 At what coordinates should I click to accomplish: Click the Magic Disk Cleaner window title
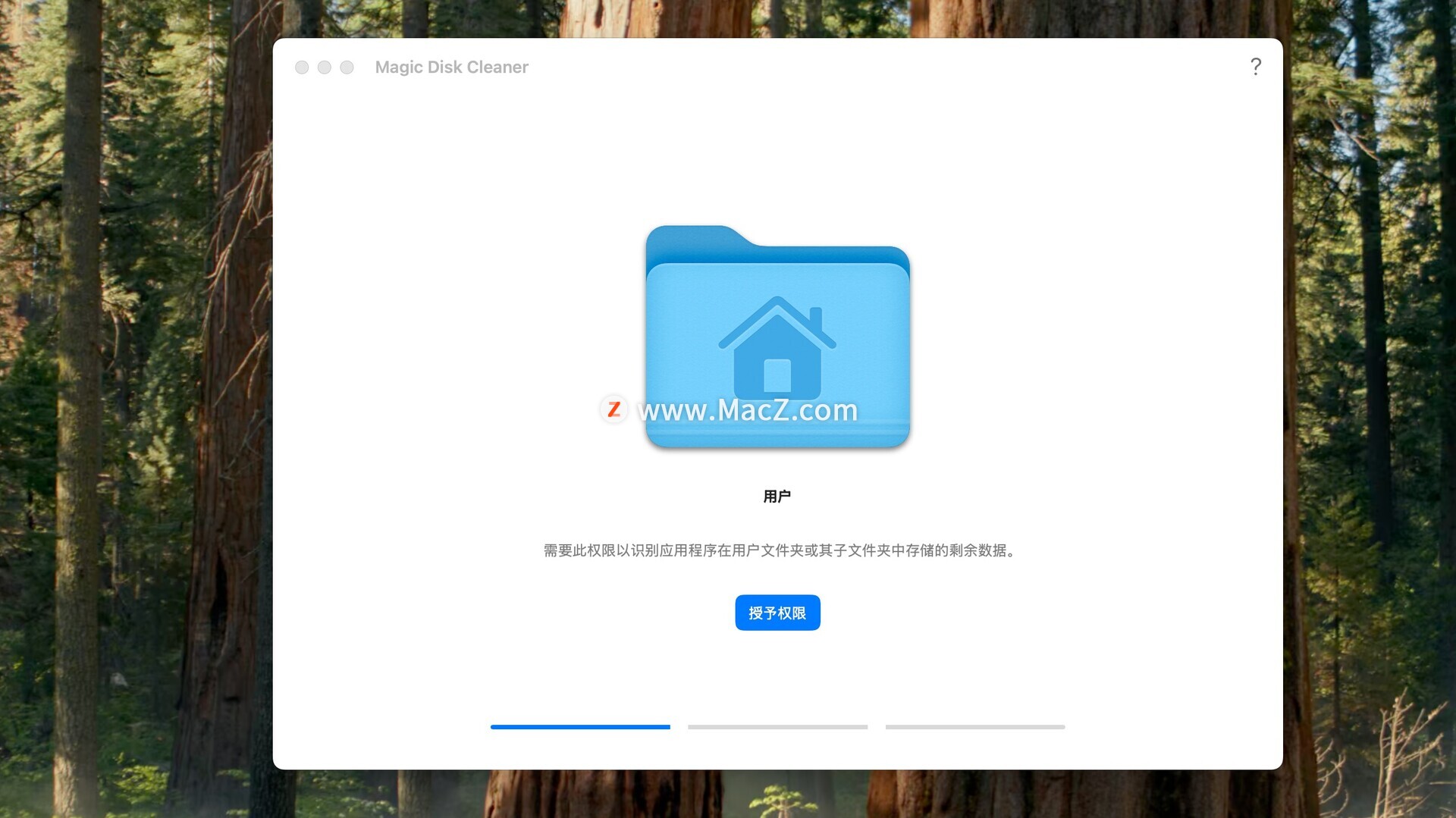click(x=452, y=67)
